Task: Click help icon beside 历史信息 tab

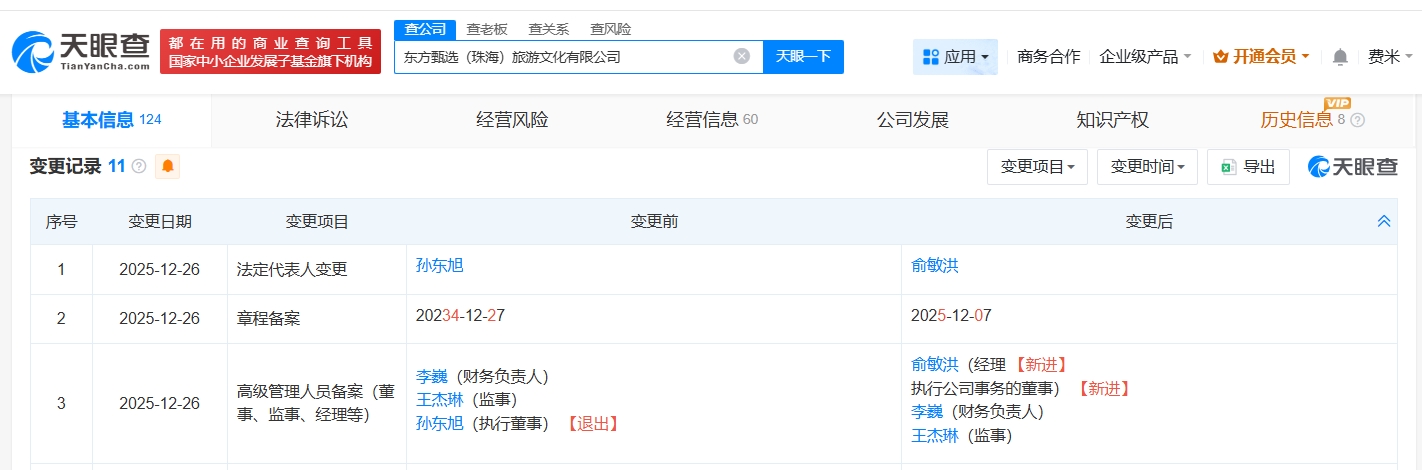Action: [1357, 121]
